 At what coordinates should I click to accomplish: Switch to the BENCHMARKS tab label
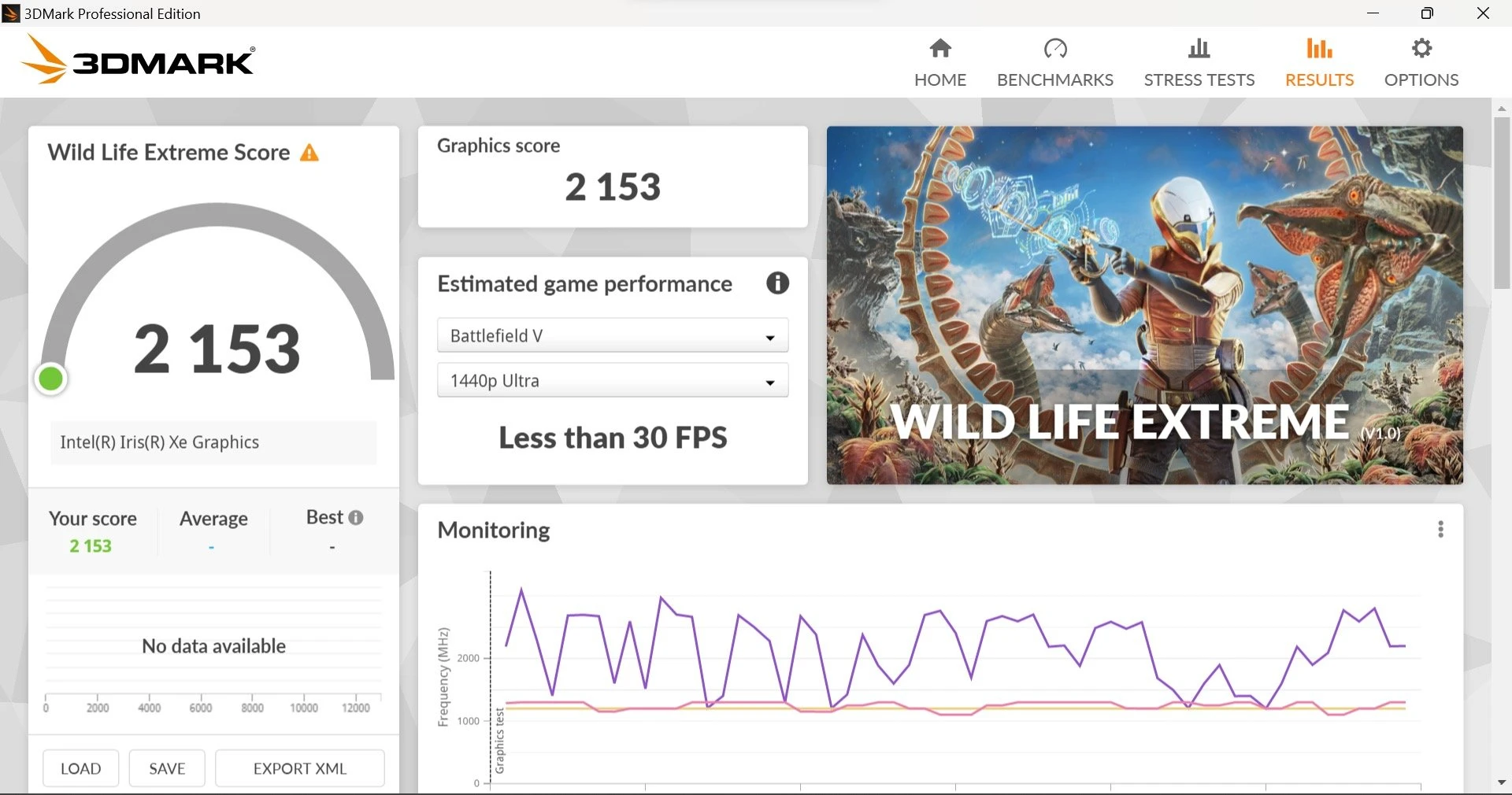point(1055,80)
